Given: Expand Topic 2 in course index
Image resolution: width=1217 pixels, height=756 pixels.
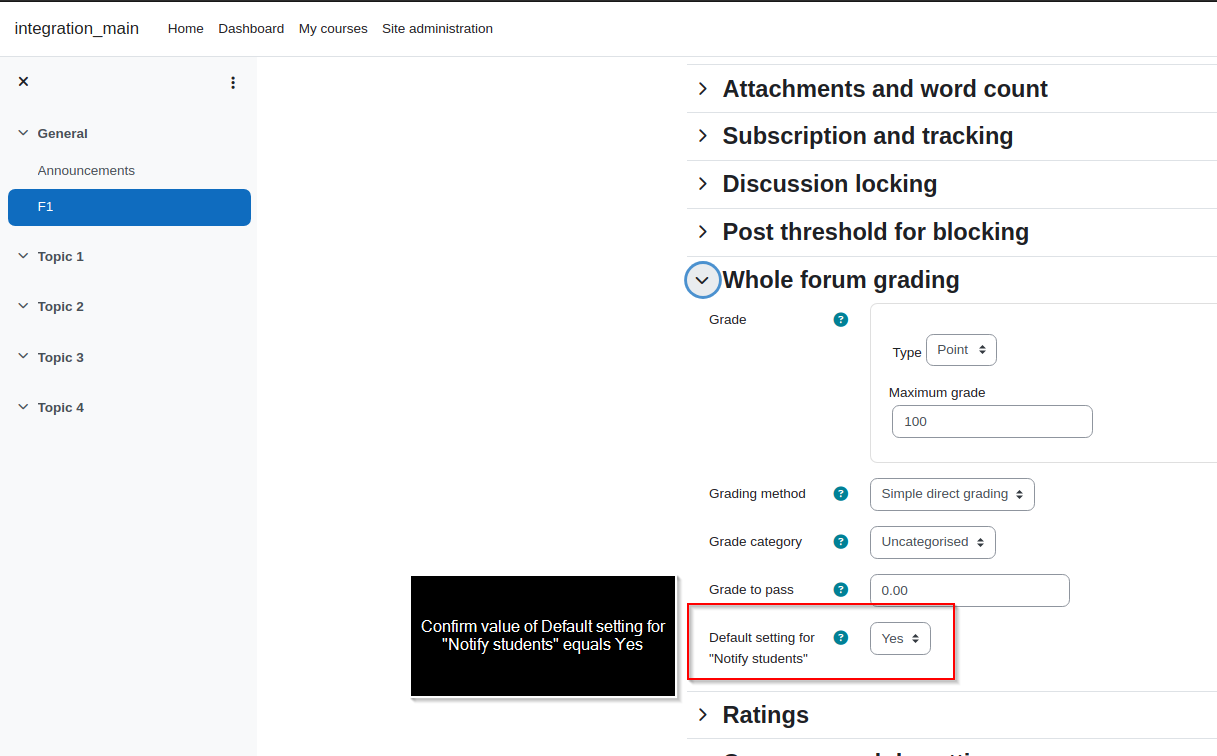Looking at the screenshot, I should (x=23, y=306).
